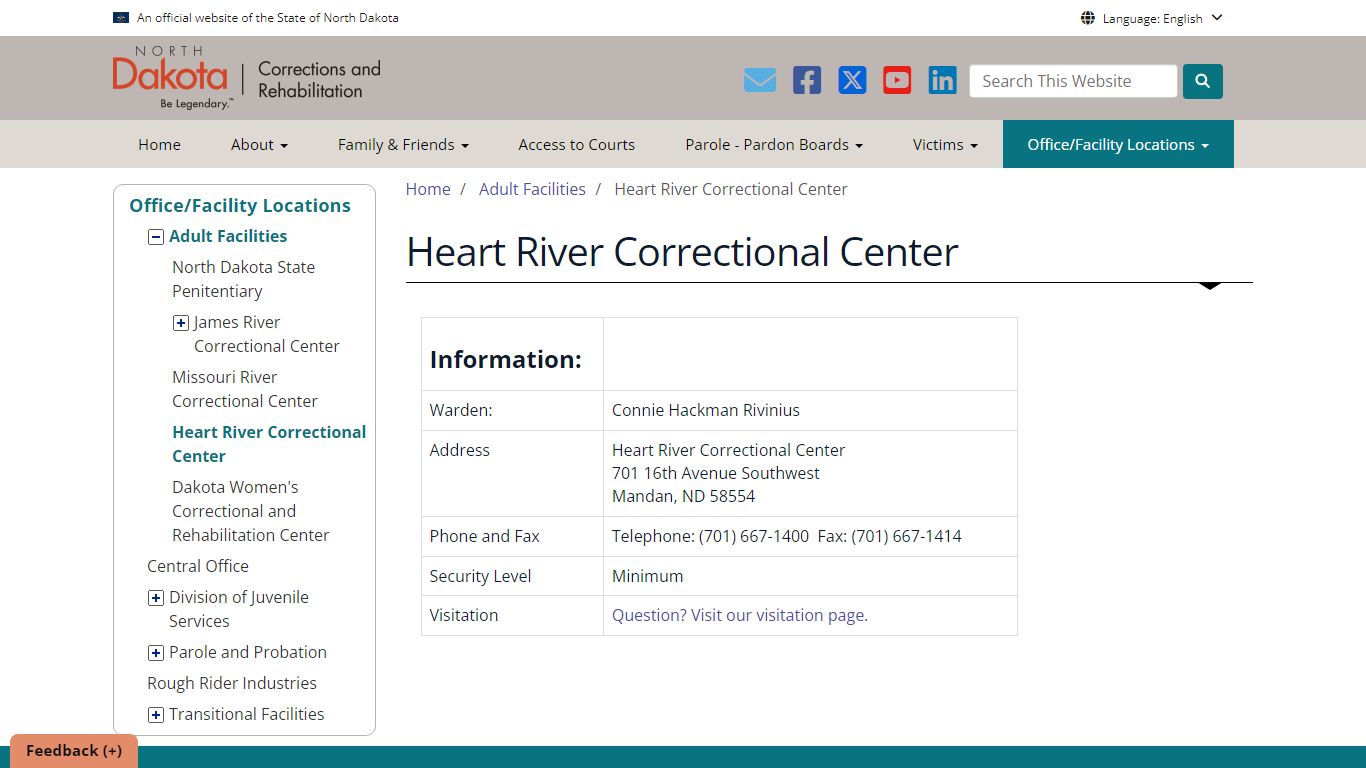Click Corrections and Rehabilitation site title
Viewport: 1366px width, 768px height.
(319, 79)
